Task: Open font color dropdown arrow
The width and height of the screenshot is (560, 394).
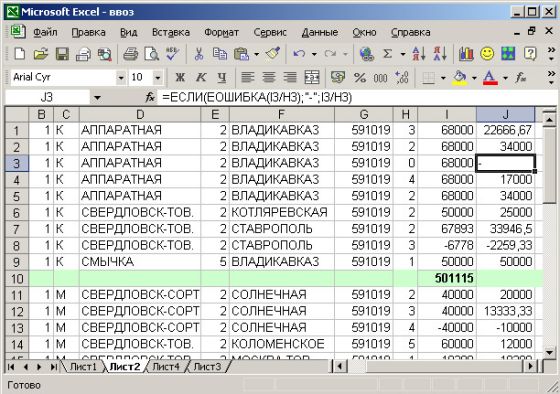Action: point(505,78)
